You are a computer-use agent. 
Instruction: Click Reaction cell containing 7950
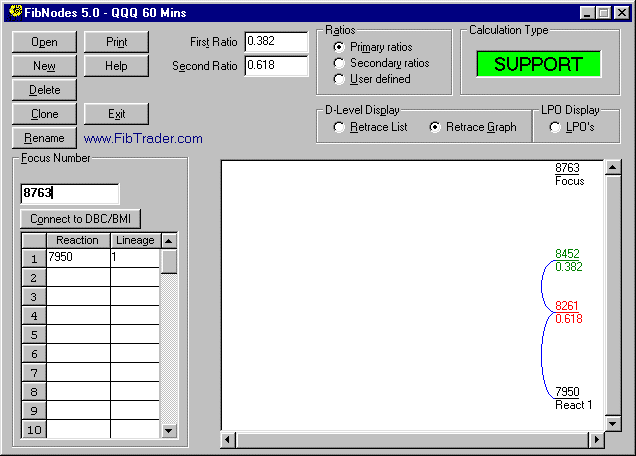(78, 257)
